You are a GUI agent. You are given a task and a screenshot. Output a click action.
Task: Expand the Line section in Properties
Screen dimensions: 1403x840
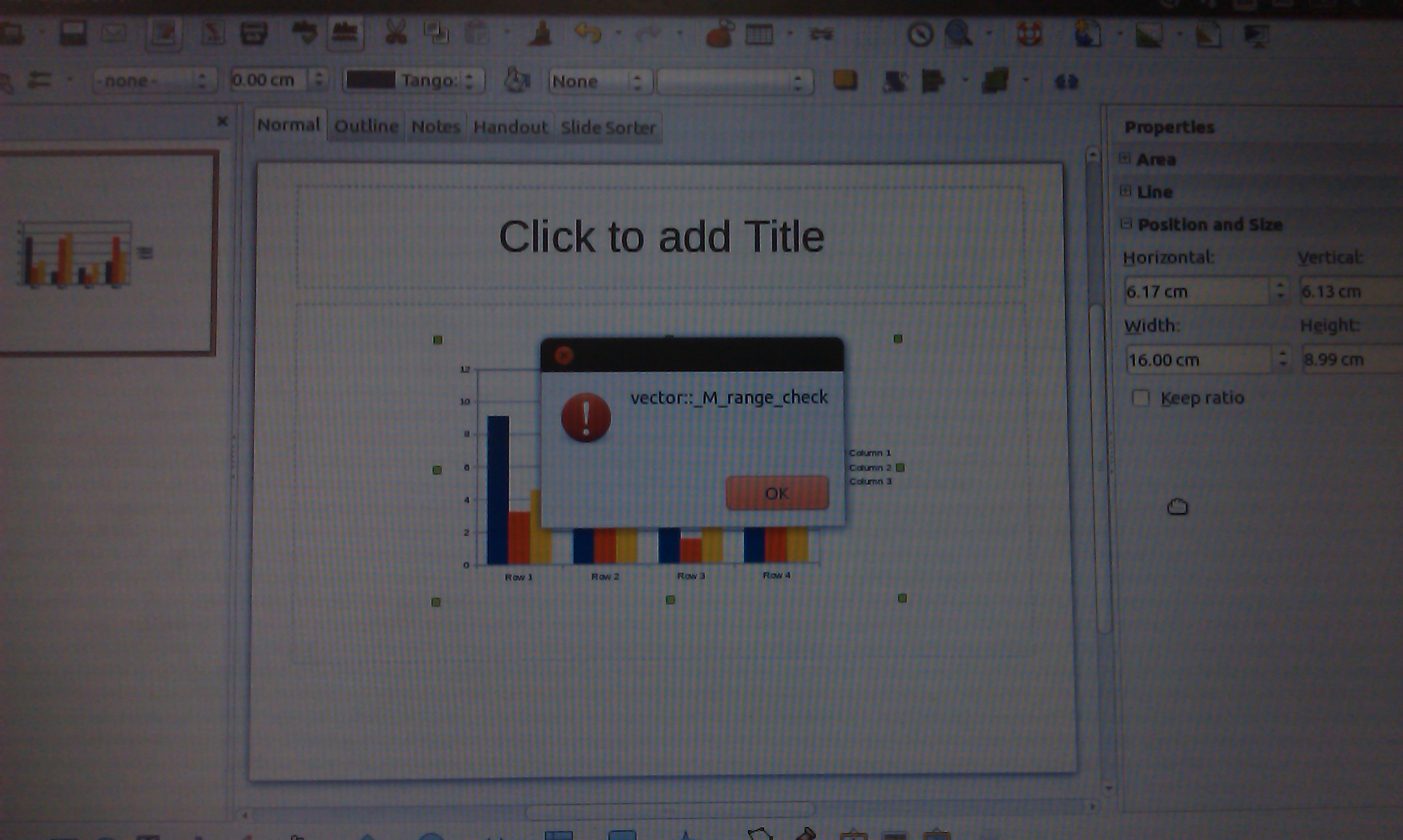[x=1125, y=191]
